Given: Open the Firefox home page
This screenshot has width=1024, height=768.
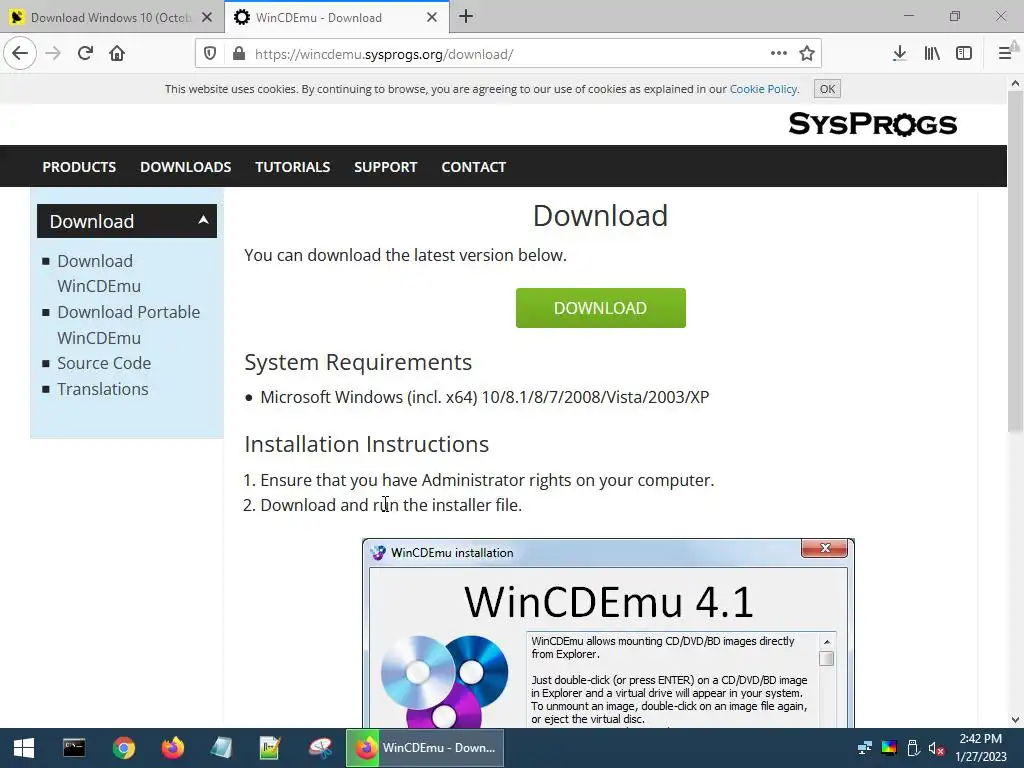Looking at the screenshot, I should coord(117,54).
